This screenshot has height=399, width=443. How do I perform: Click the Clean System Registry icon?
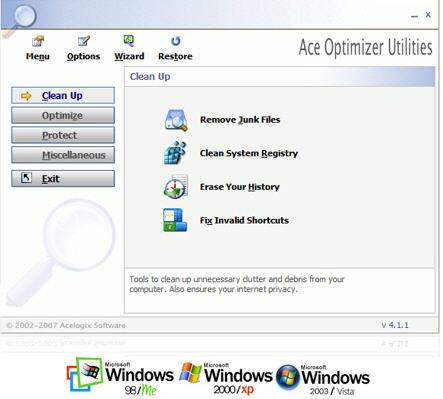coord(175,153)
